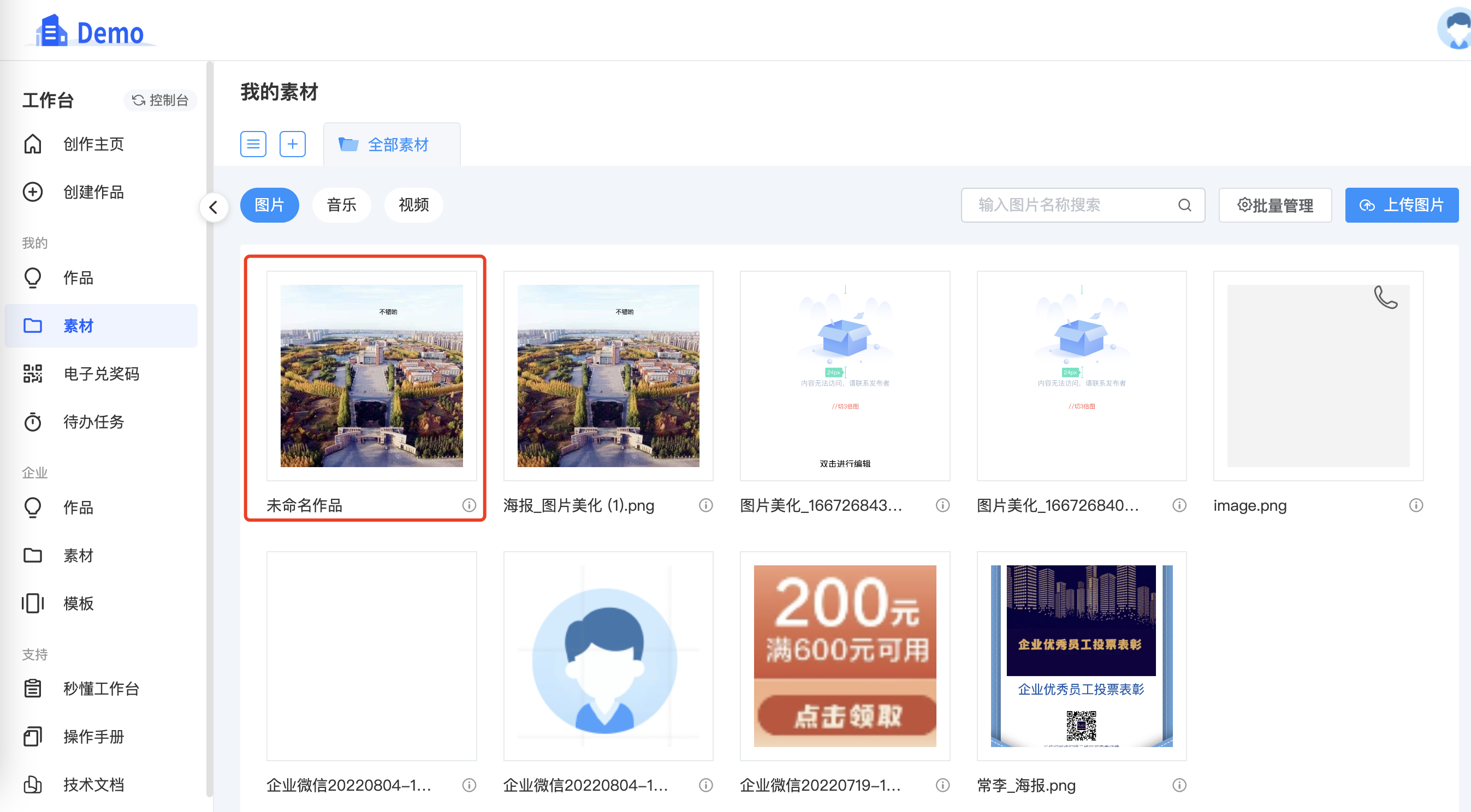This screenshot has height=812, width=1471.
Task: Show info for avatar 企业微信20220804 image
Action: click(707, 785)
